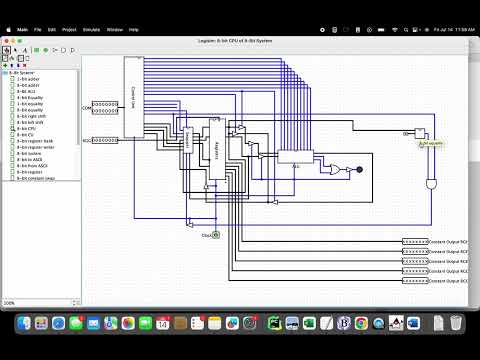The width and height of the screenshot is (480, 360).
Task: Open the Edit menu
Action: pos(52,30)
